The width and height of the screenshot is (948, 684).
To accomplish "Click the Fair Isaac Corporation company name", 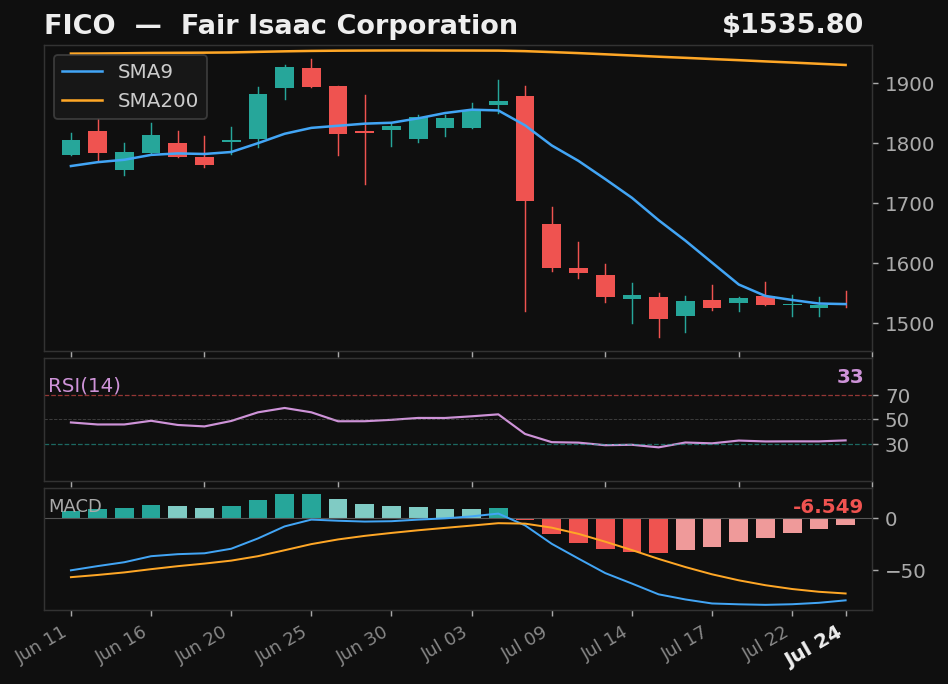I will 349,25.
